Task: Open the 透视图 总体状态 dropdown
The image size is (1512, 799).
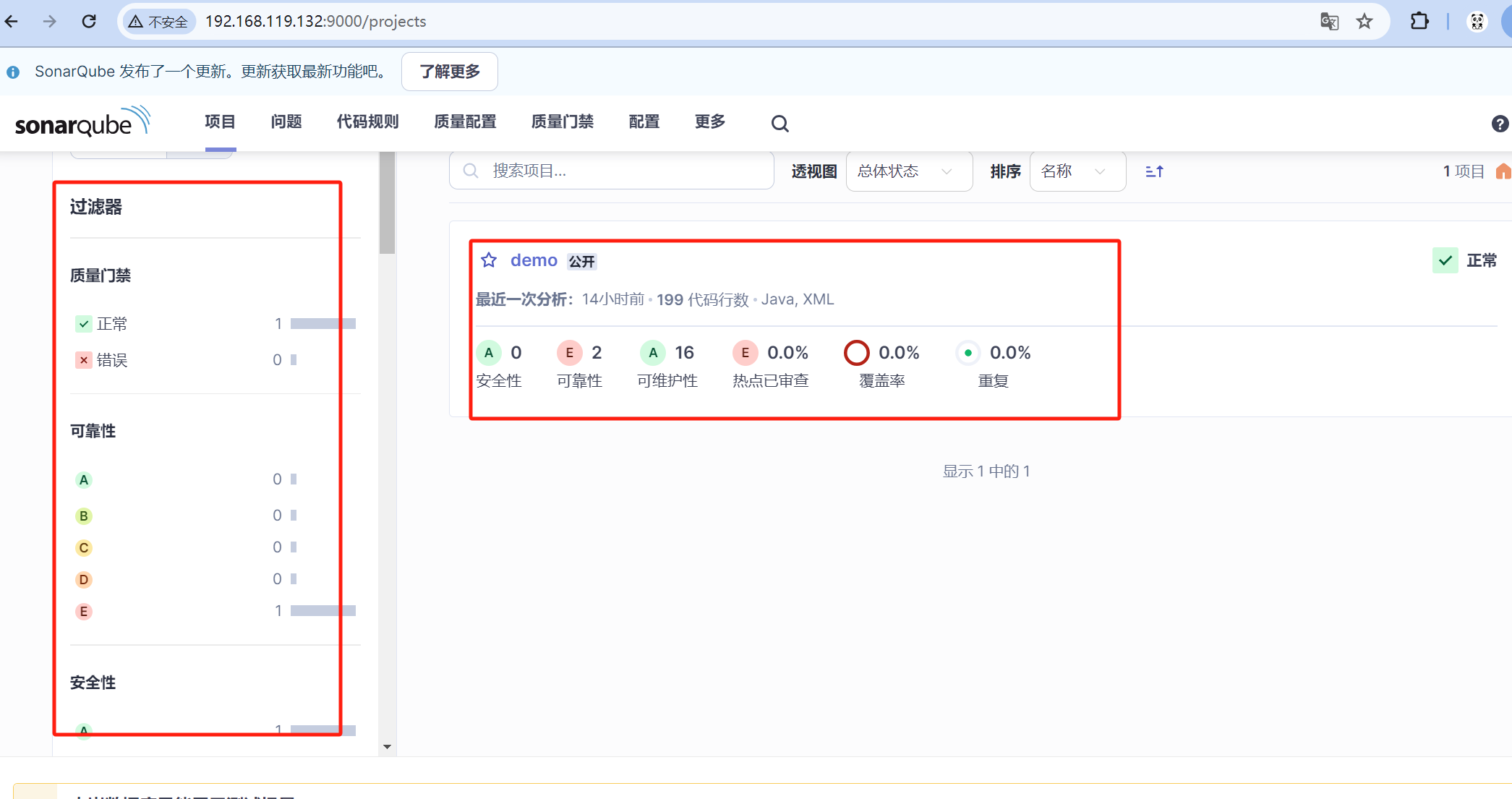Action: pos(908,171)
